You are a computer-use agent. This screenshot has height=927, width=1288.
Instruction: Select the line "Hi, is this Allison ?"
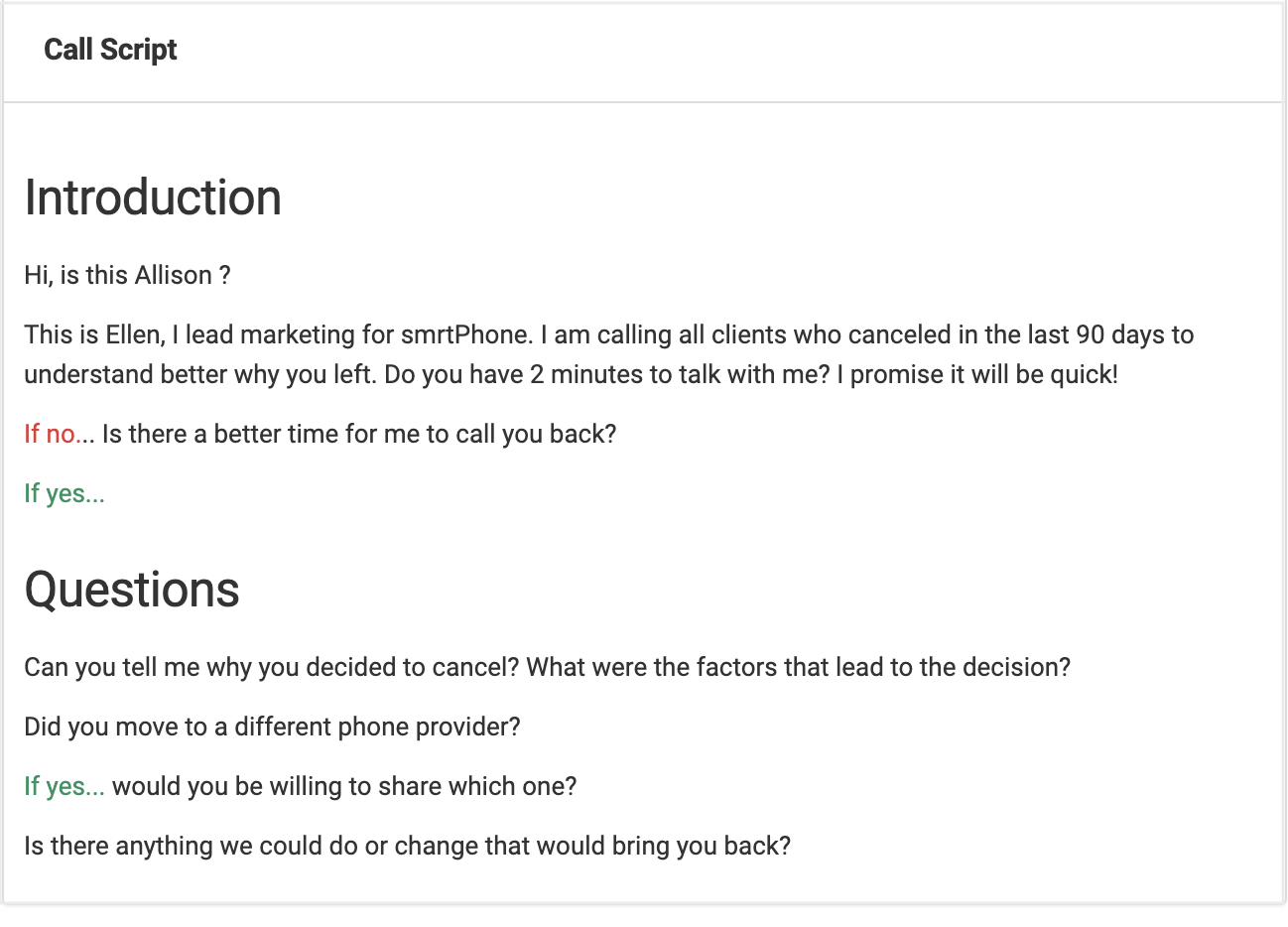tap(127, 275)
